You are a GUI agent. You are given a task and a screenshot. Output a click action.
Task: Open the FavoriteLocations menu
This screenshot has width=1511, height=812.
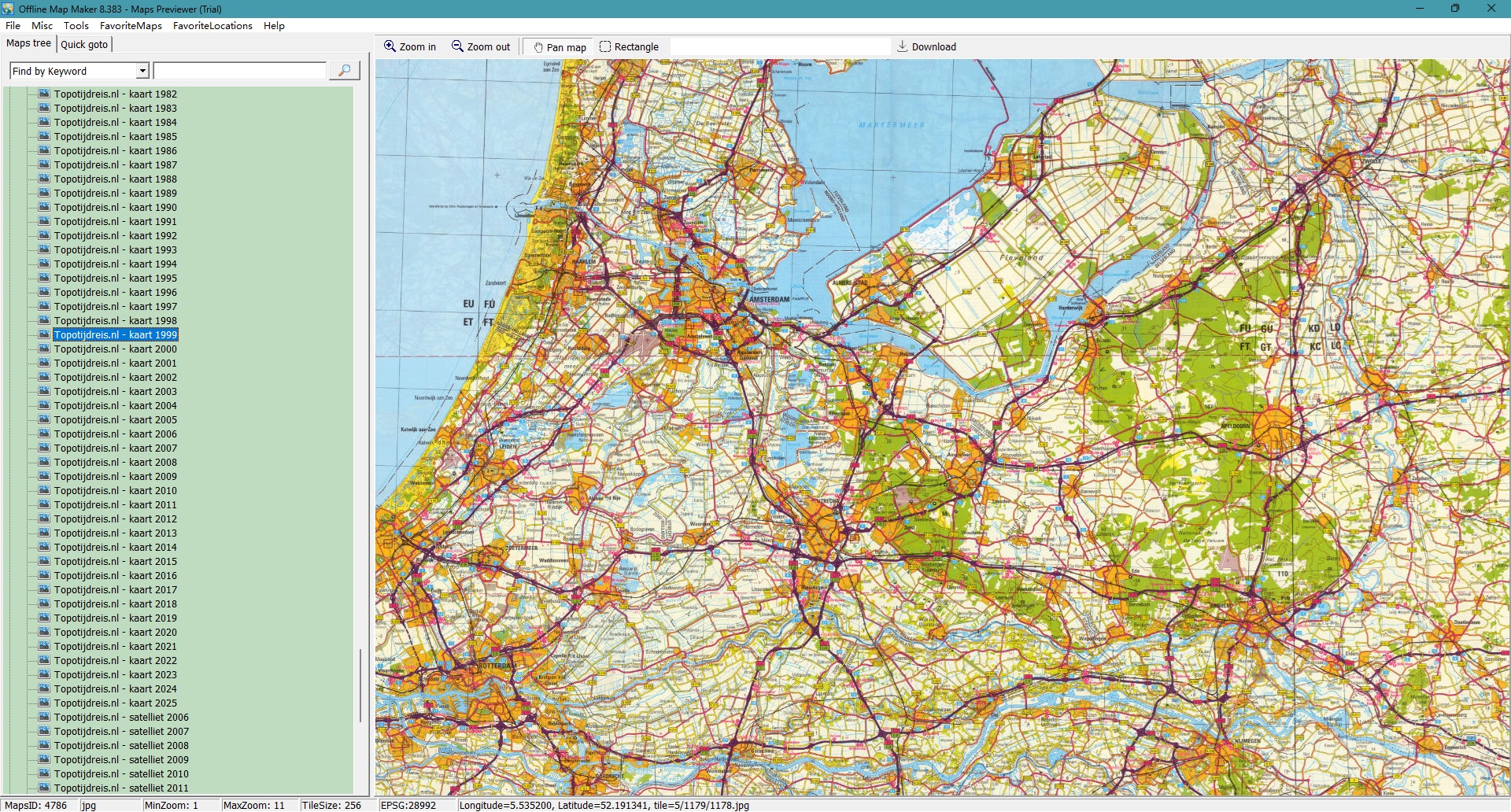pos(212,25)
